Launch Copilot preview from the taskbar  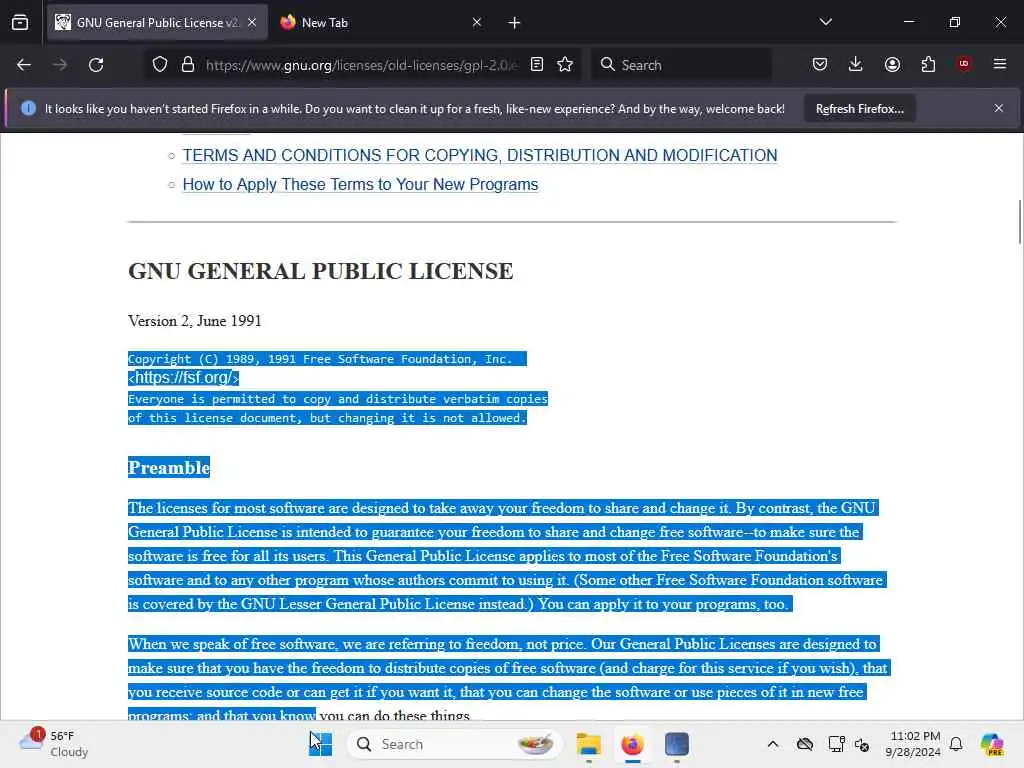coord(992,744)
